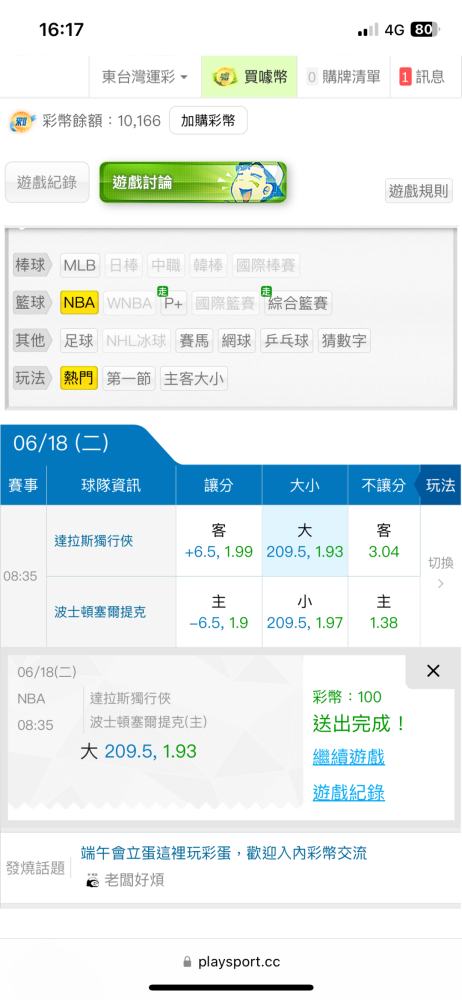The image size is (462, 1000).
Task: Click the lock icon by playsport.cc
Action: [x=187, y=962]
